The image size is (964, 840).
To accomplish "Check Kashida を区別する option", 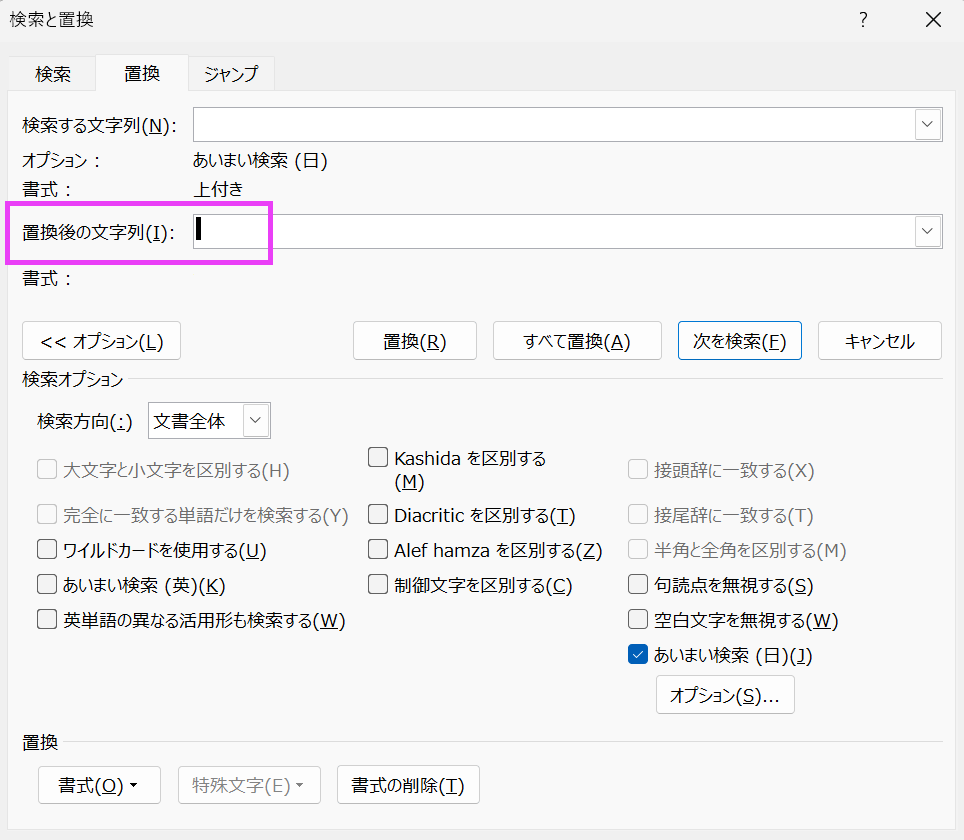I will click(377, 458).
